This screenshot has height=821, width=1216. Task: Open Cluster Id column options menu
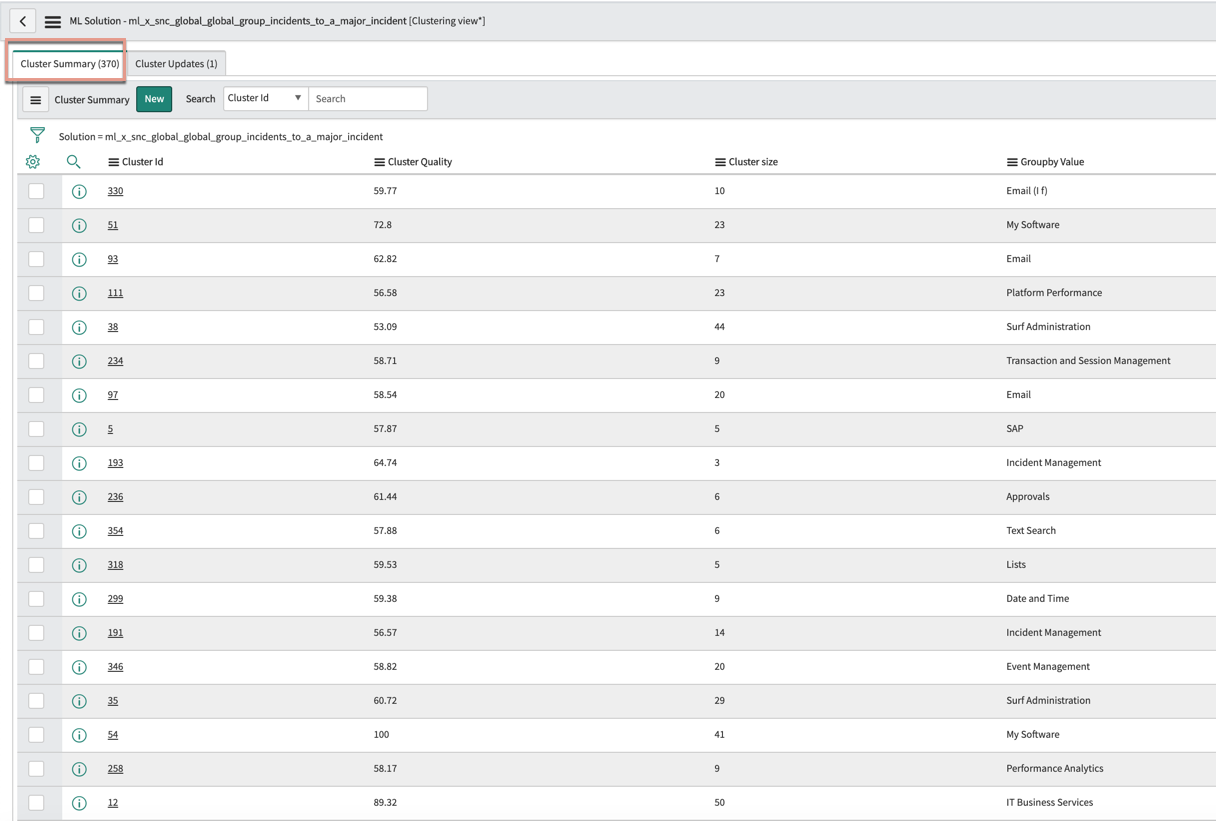[x=113, y=162]
